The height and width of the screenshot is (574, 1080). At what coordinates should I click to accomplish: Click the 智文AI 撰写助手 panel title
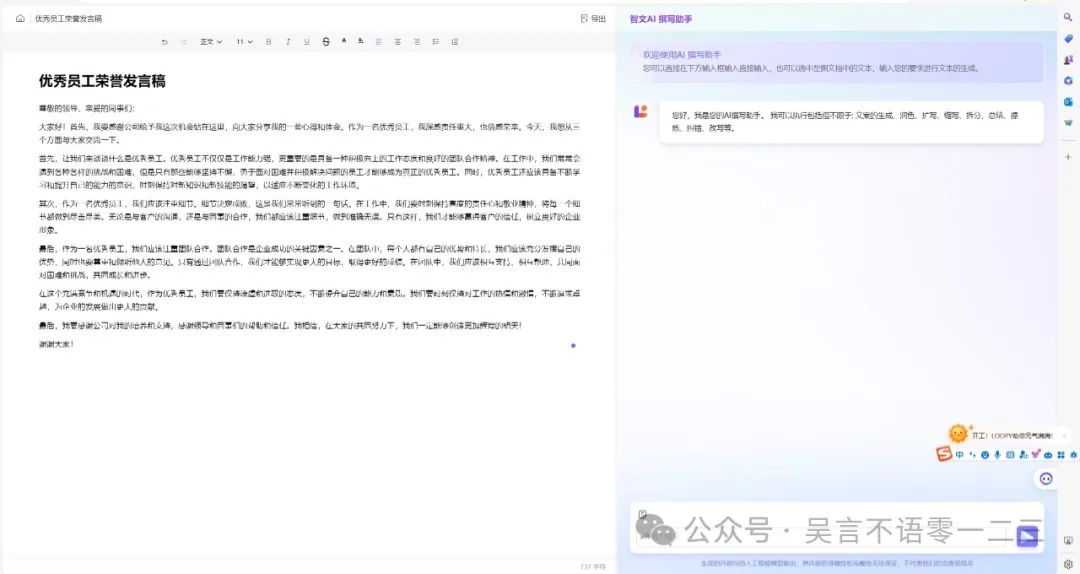coord(661,19)
